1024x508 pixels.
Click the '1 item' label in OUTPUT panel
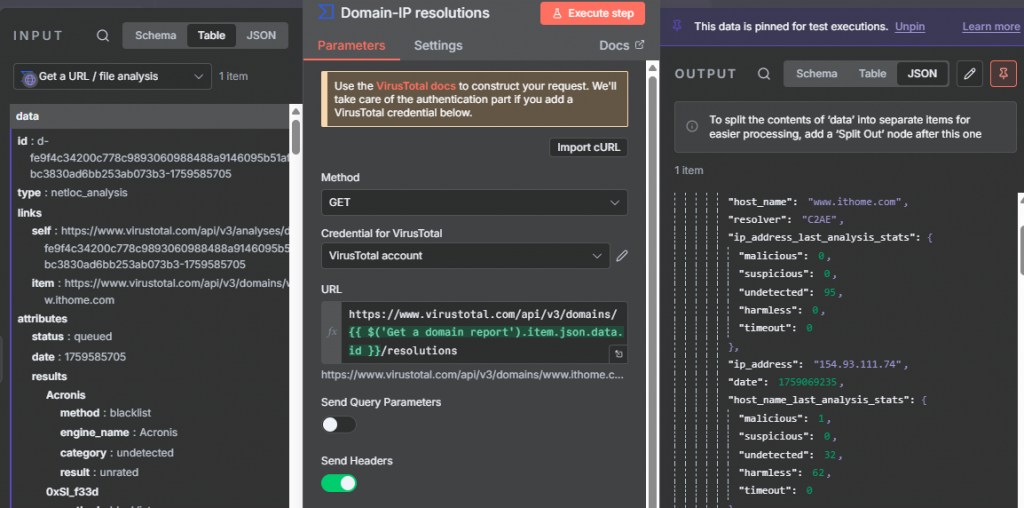click(689, 170)
